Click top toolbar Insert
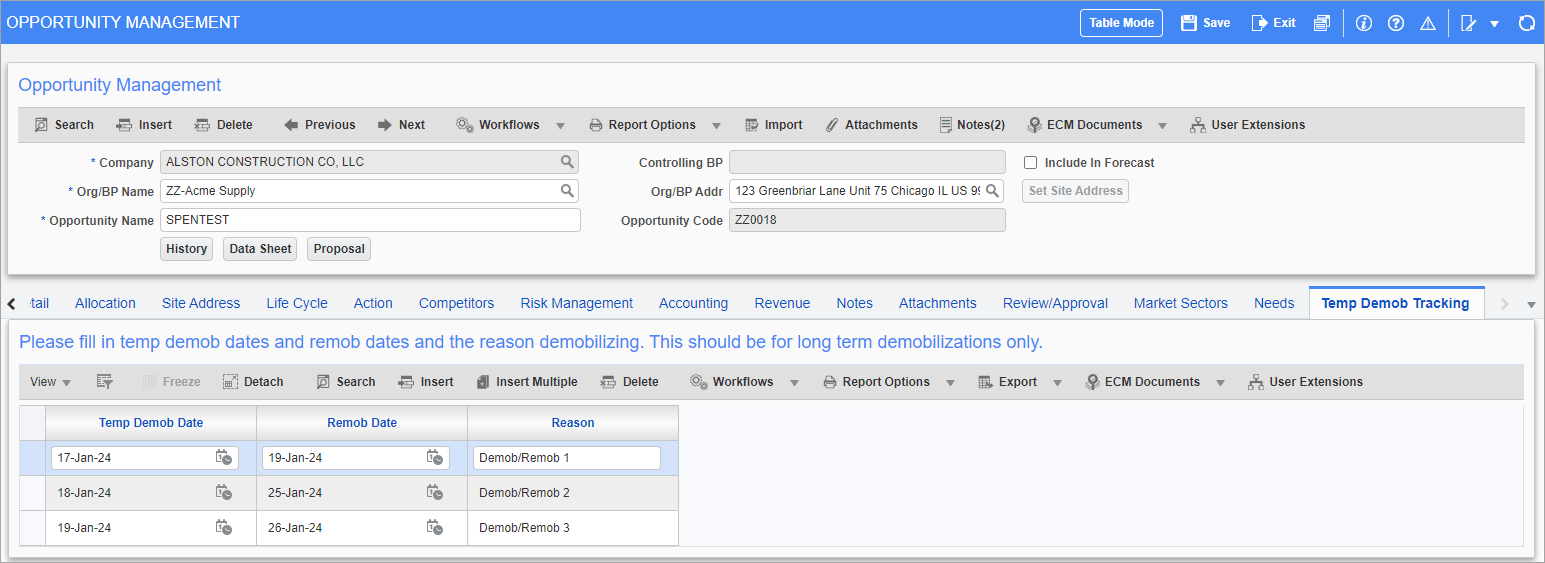1545x563 pixels. point(144,125)
